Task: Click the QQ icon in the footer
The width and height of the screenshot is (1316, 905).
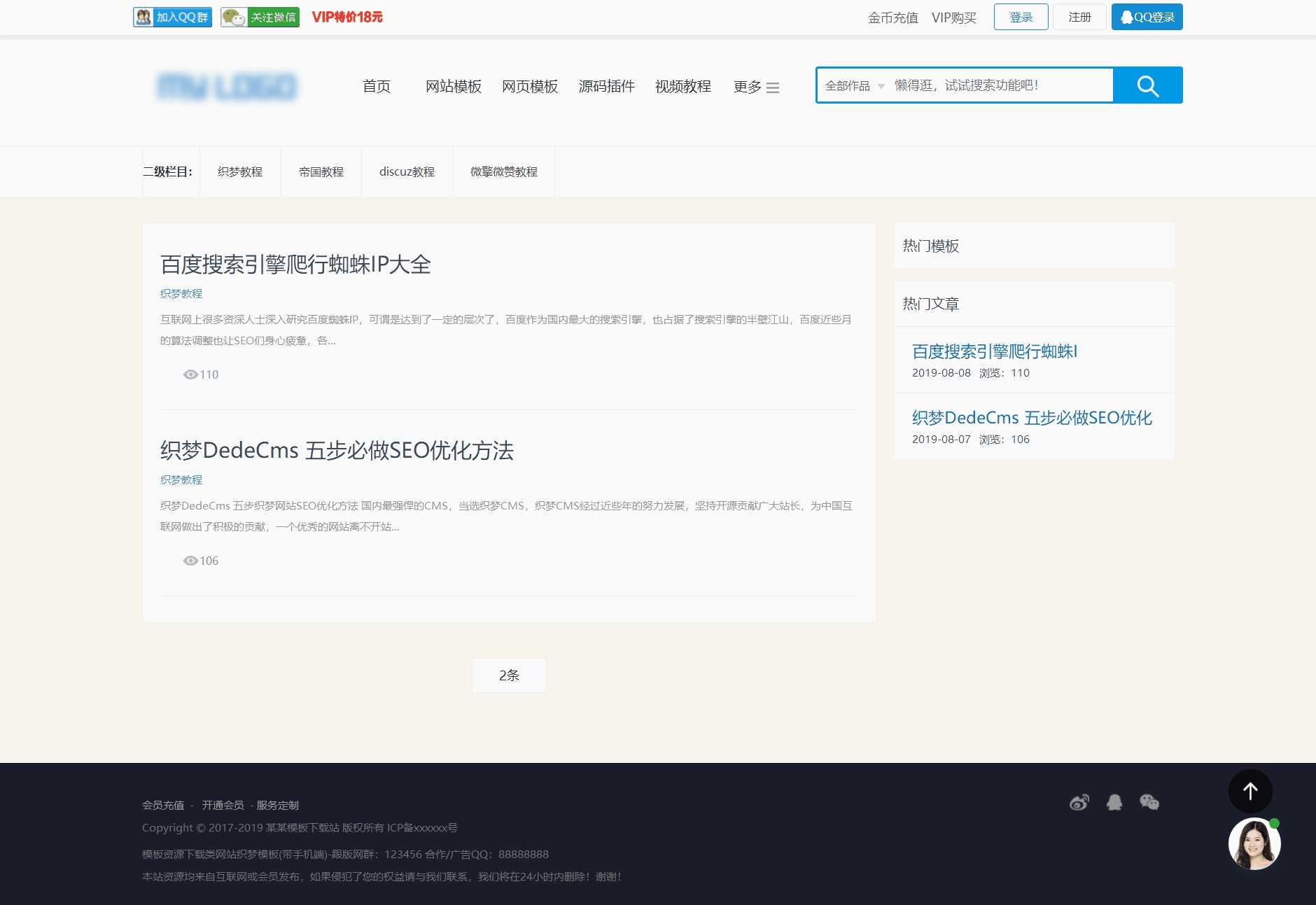Action: pyautogui.click(x=1114, y=802)
